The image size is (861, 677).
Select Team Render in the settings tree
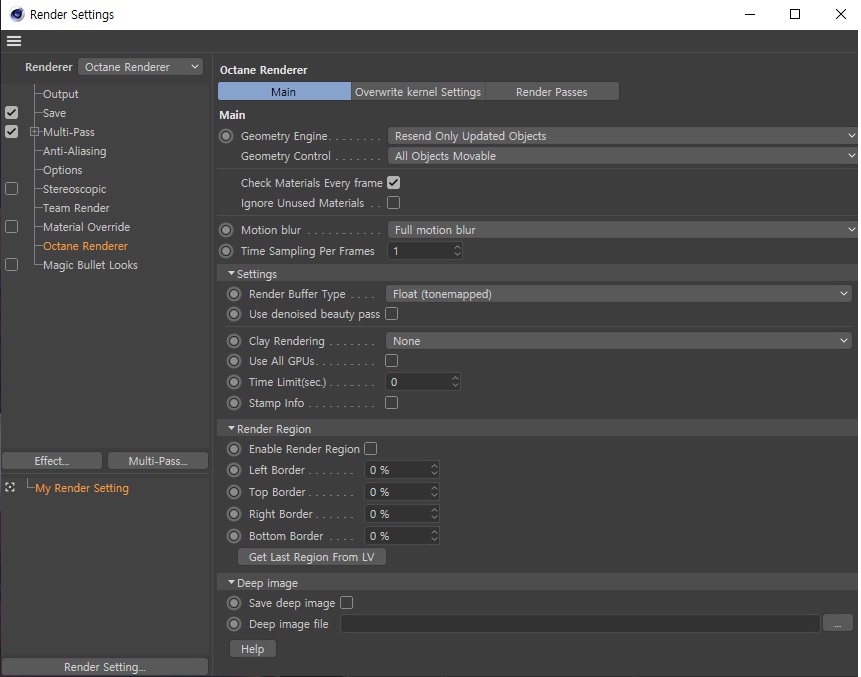(76, 208)
